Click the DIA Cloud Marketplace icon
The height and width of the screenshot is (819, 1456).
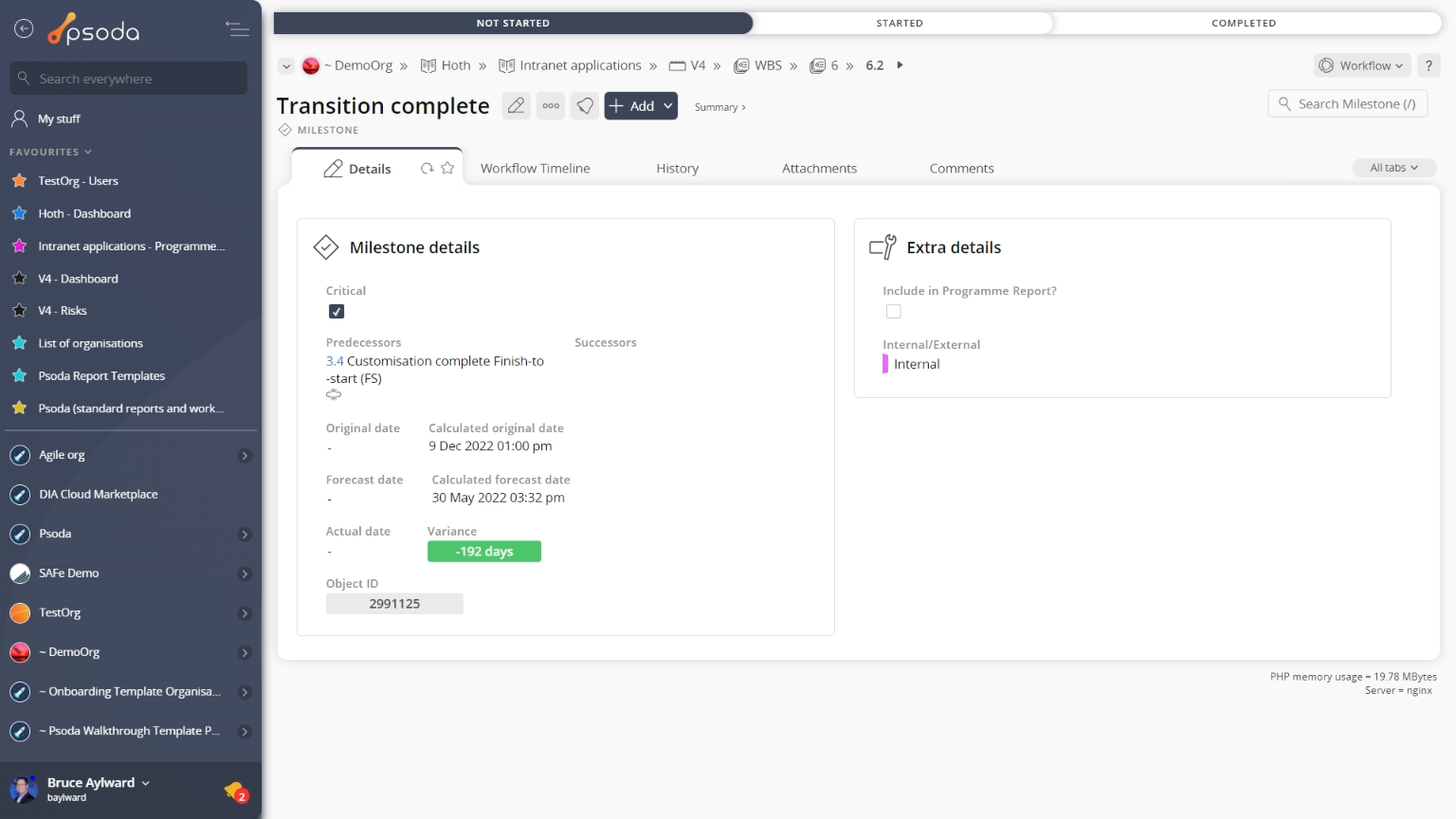tap(20, 495)
